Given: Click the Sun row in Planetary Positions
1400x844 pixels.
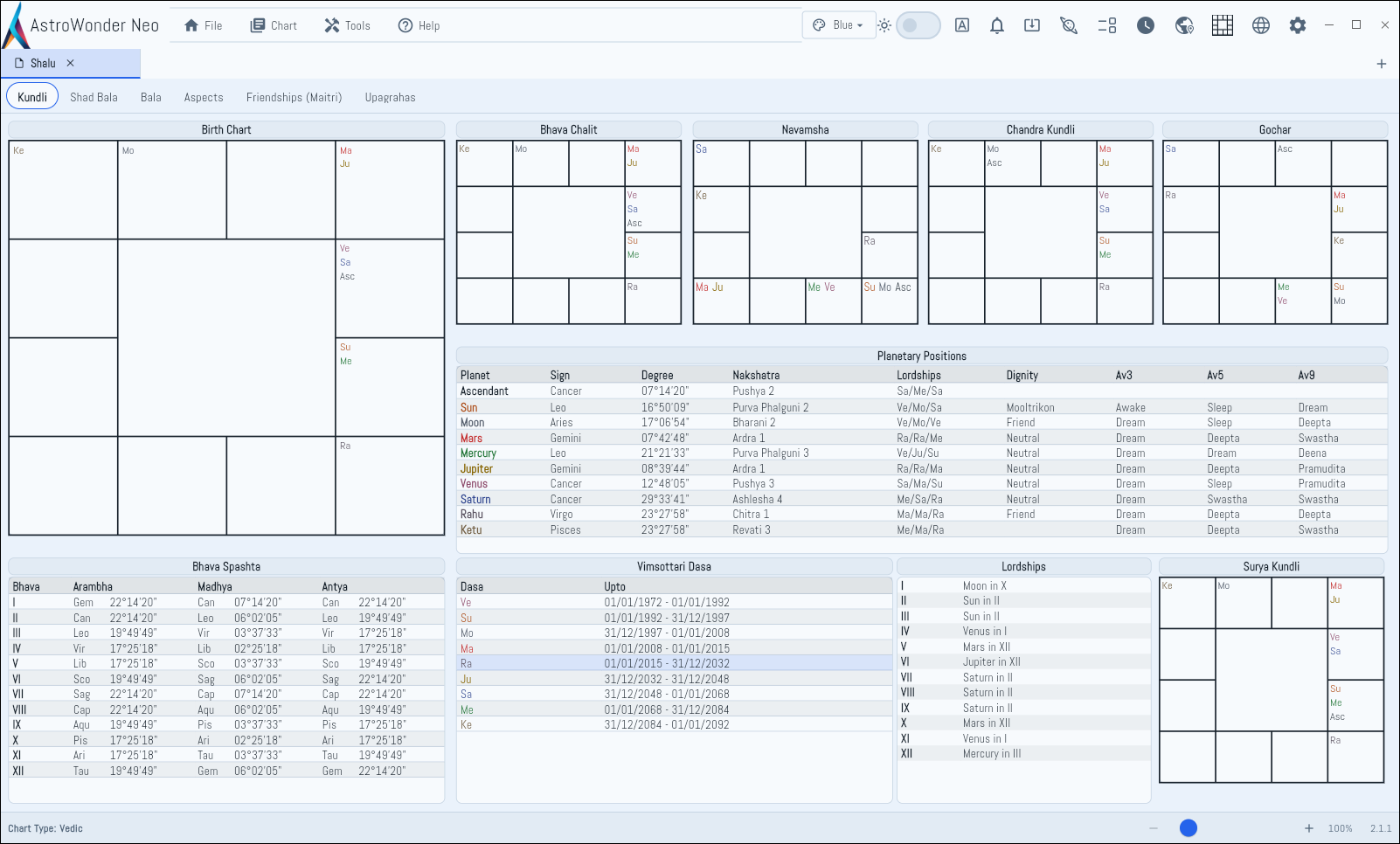Looking at the screenshot, I should [922, 407].
